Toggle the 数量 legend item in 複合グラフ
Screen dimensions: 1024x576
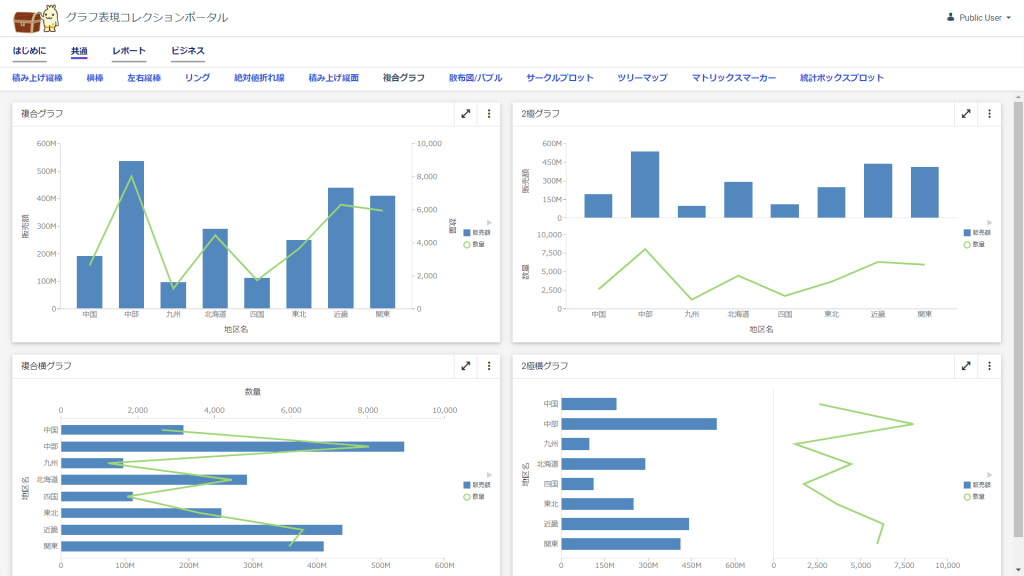coord(478,243)
